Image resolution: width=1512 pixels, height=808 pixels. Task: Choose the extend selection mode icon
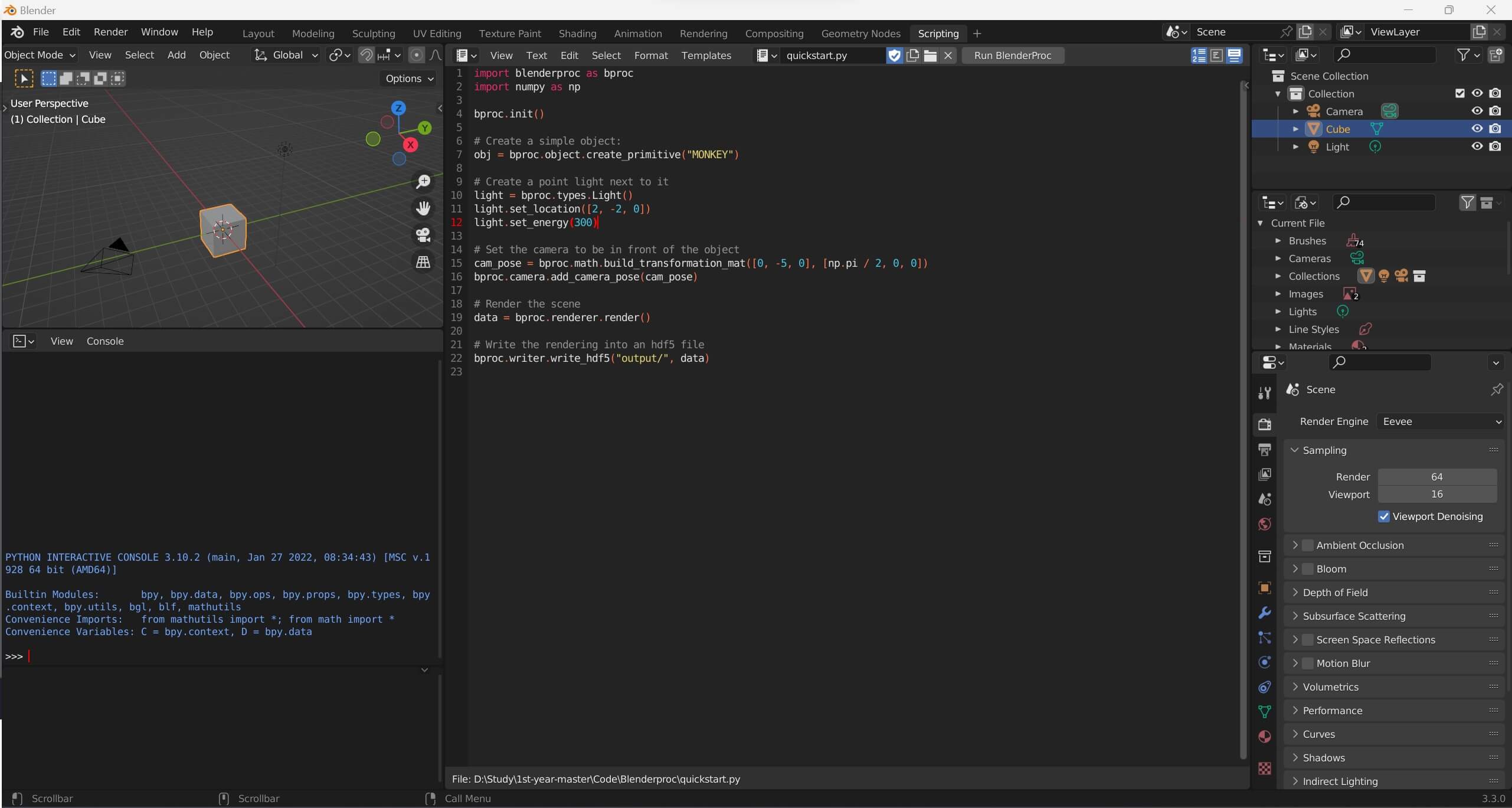tap(66, 78)
